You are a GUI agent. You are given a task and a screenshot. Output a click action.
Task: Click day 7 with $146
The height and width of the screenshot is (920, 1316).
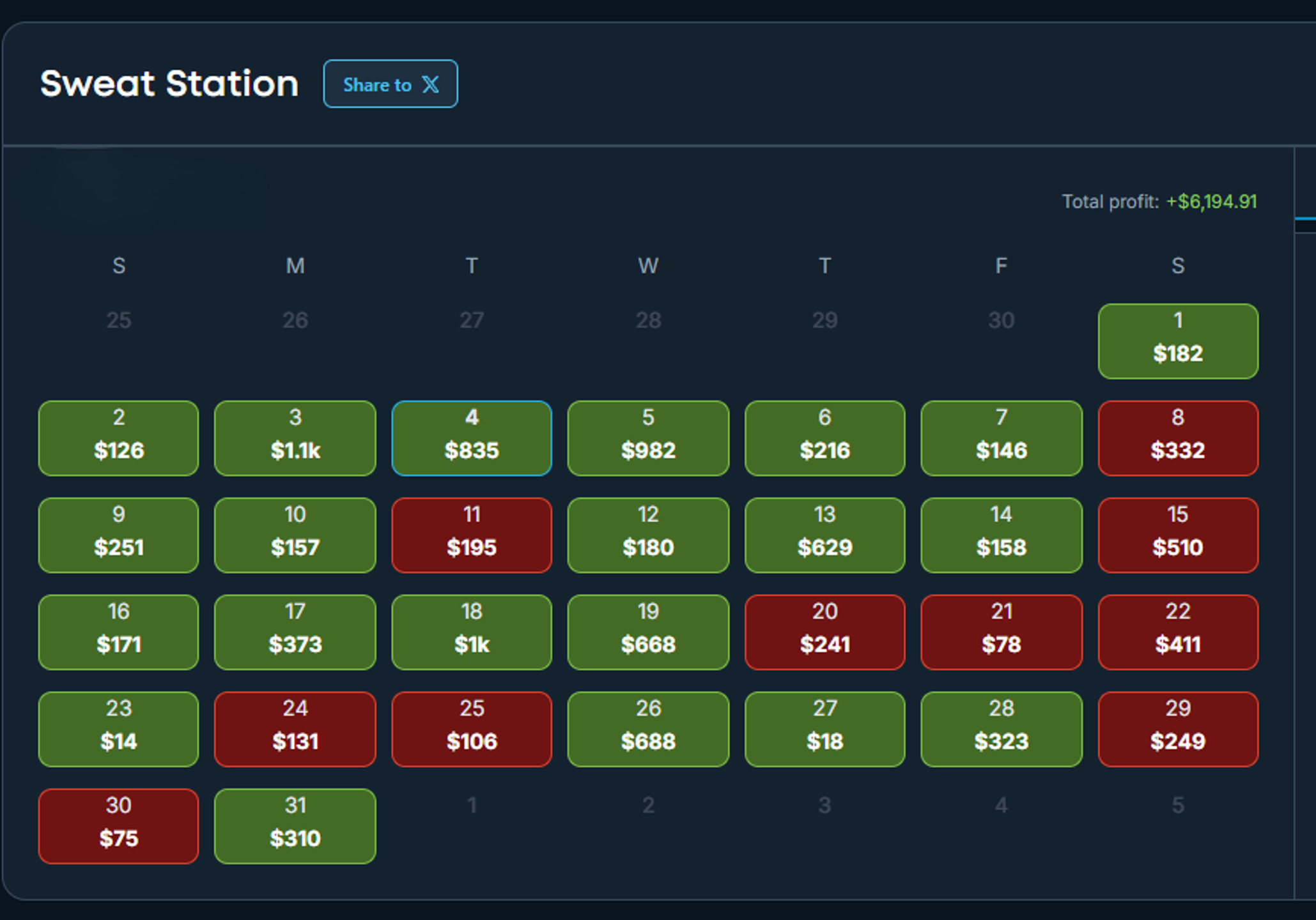1002,438
